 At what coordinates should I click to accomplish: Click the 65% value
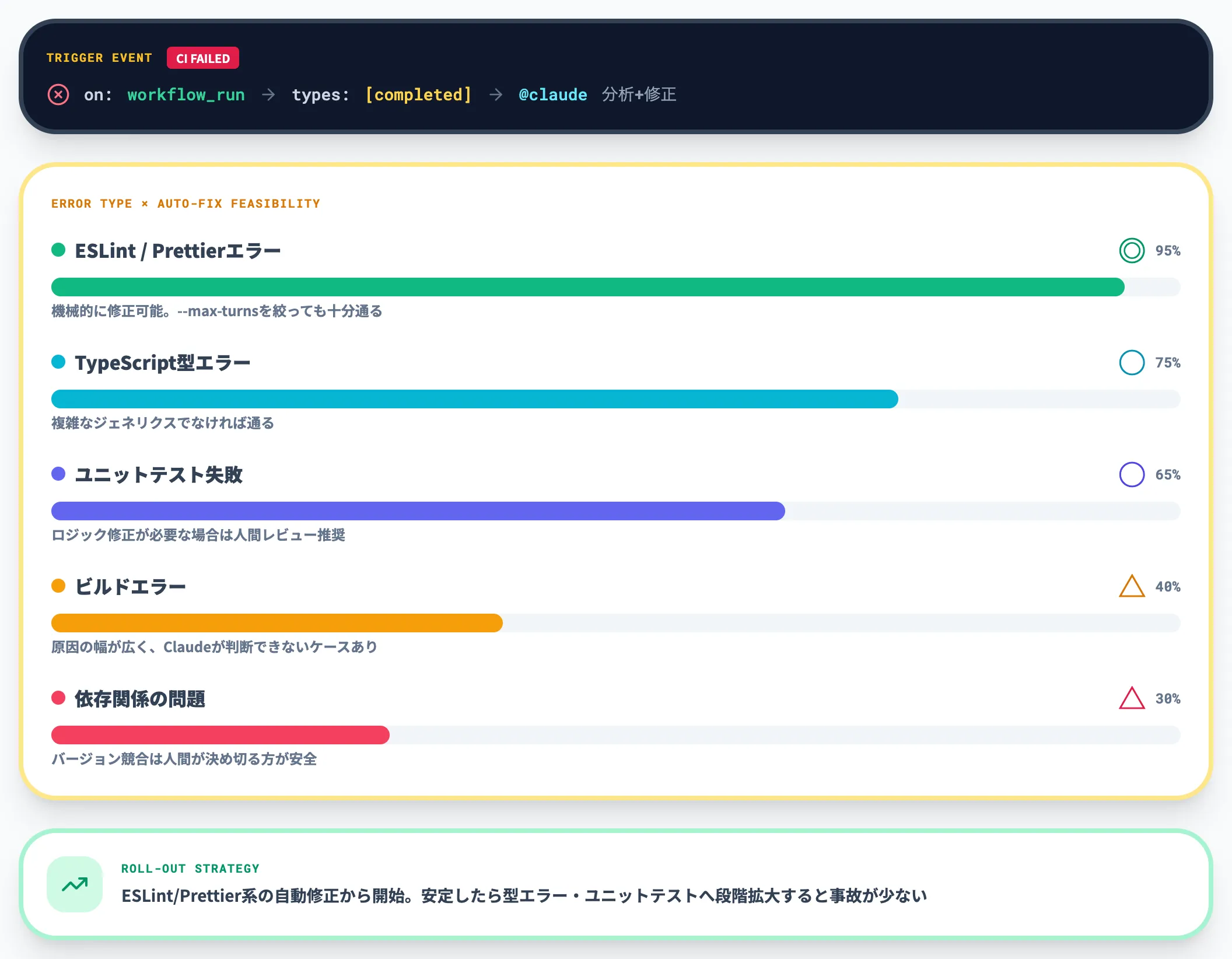[1168, 475]
